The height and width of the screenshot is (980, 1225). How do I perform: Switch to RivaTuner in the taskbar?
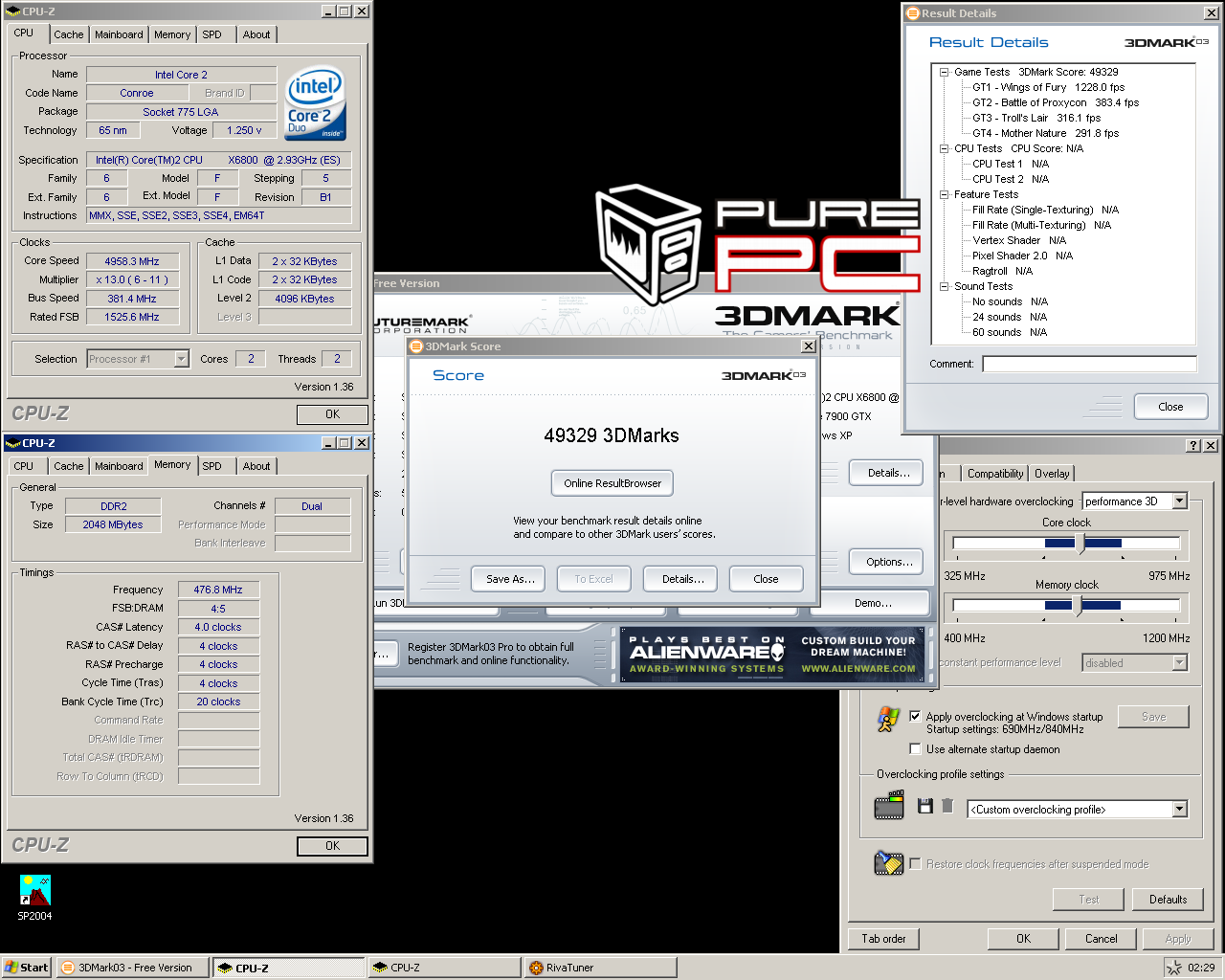point(600,968)
